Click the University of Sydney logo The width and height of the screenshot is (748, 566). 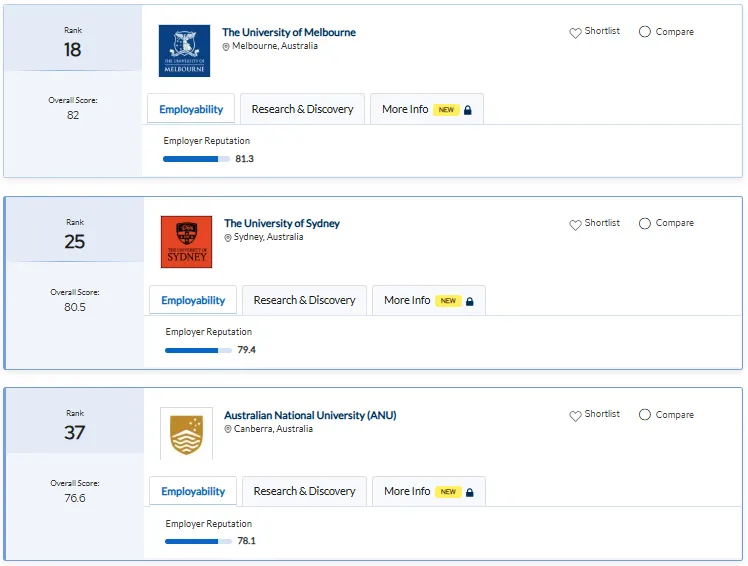pyautogui.click(x=186, y=242)
